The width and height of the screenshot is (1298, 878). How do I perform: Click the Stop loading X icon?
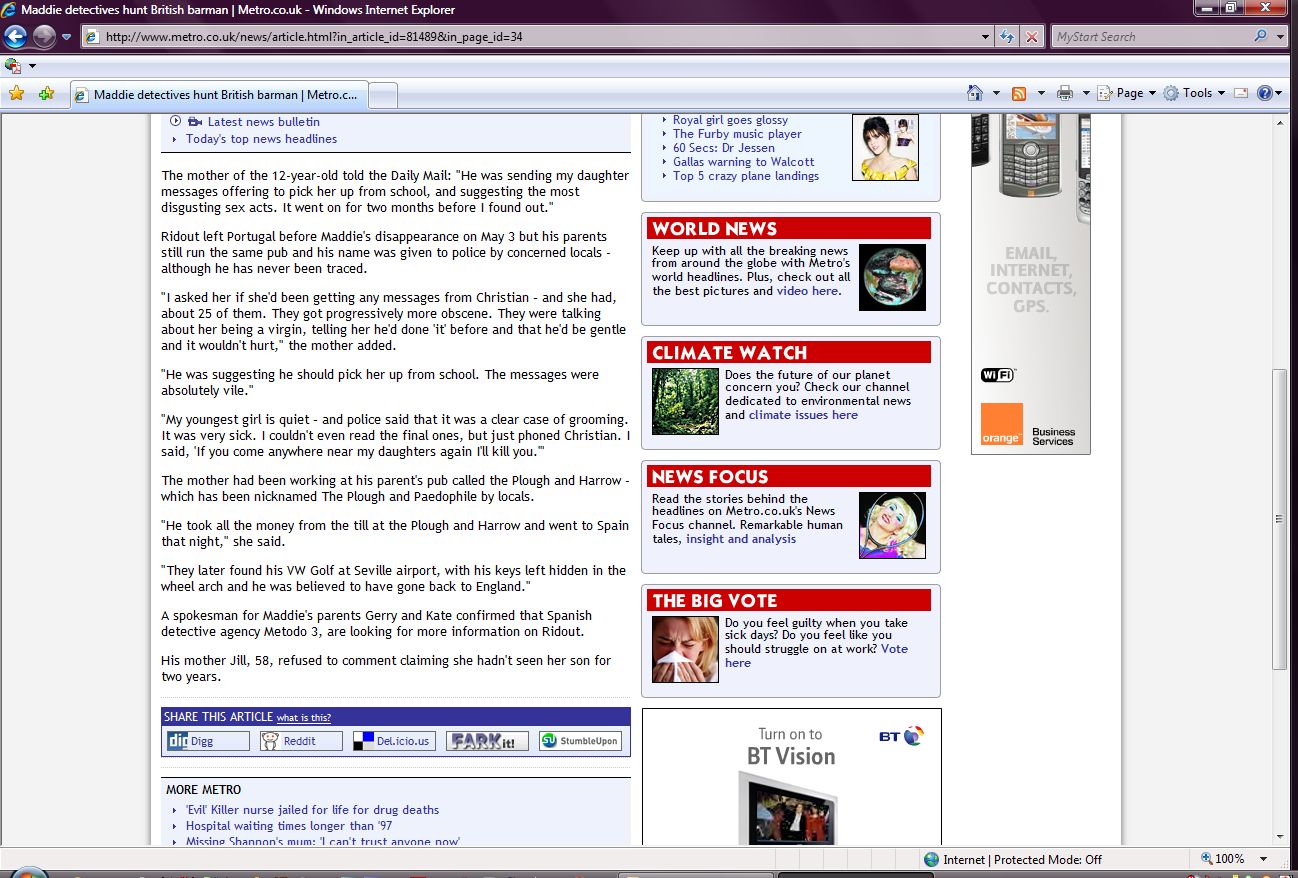pyautogui.click(x=1032, y=37)
